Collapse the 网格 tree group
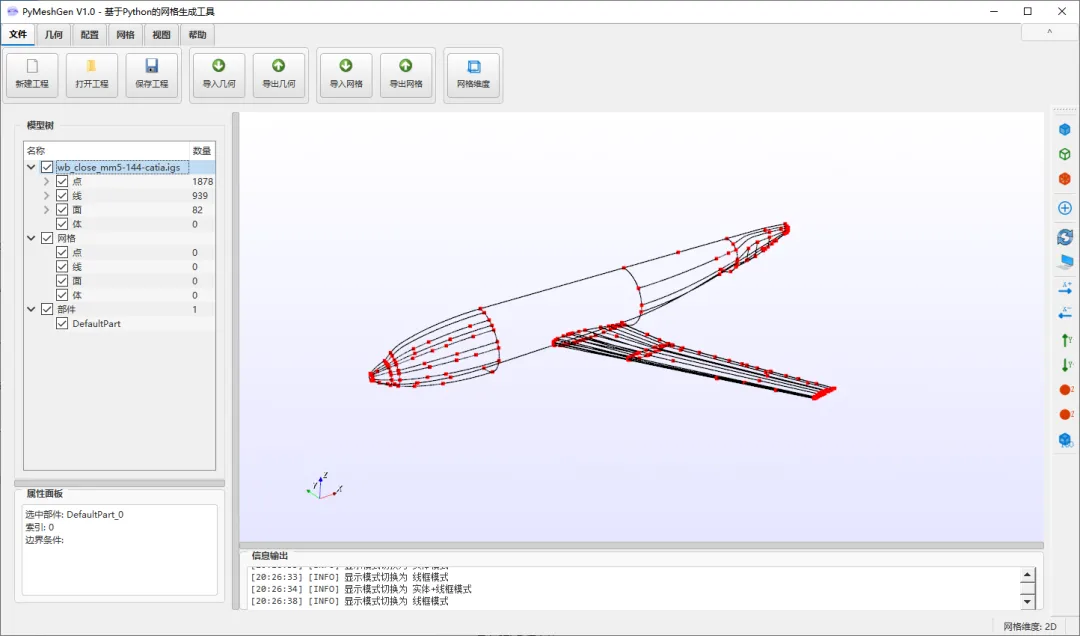Image resolution: width=1080 pixels, height=636 pixels. [31, 238]
